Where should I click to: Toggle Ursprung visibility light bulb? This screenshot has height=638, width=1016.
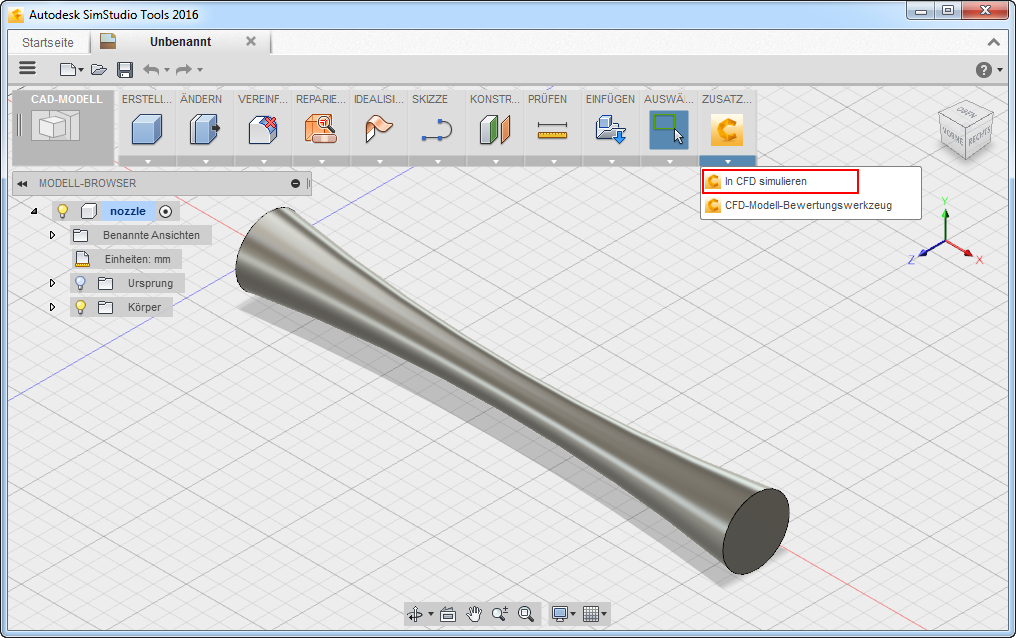80,283
